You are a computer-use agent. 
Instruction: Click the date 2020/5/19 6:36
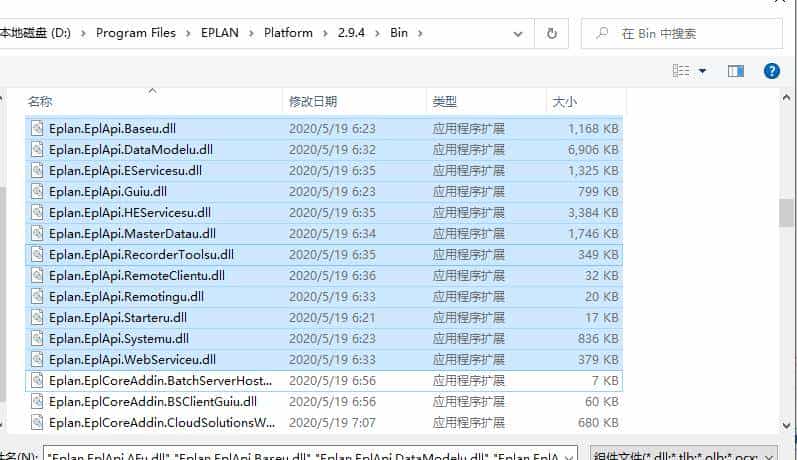[332, 275]
